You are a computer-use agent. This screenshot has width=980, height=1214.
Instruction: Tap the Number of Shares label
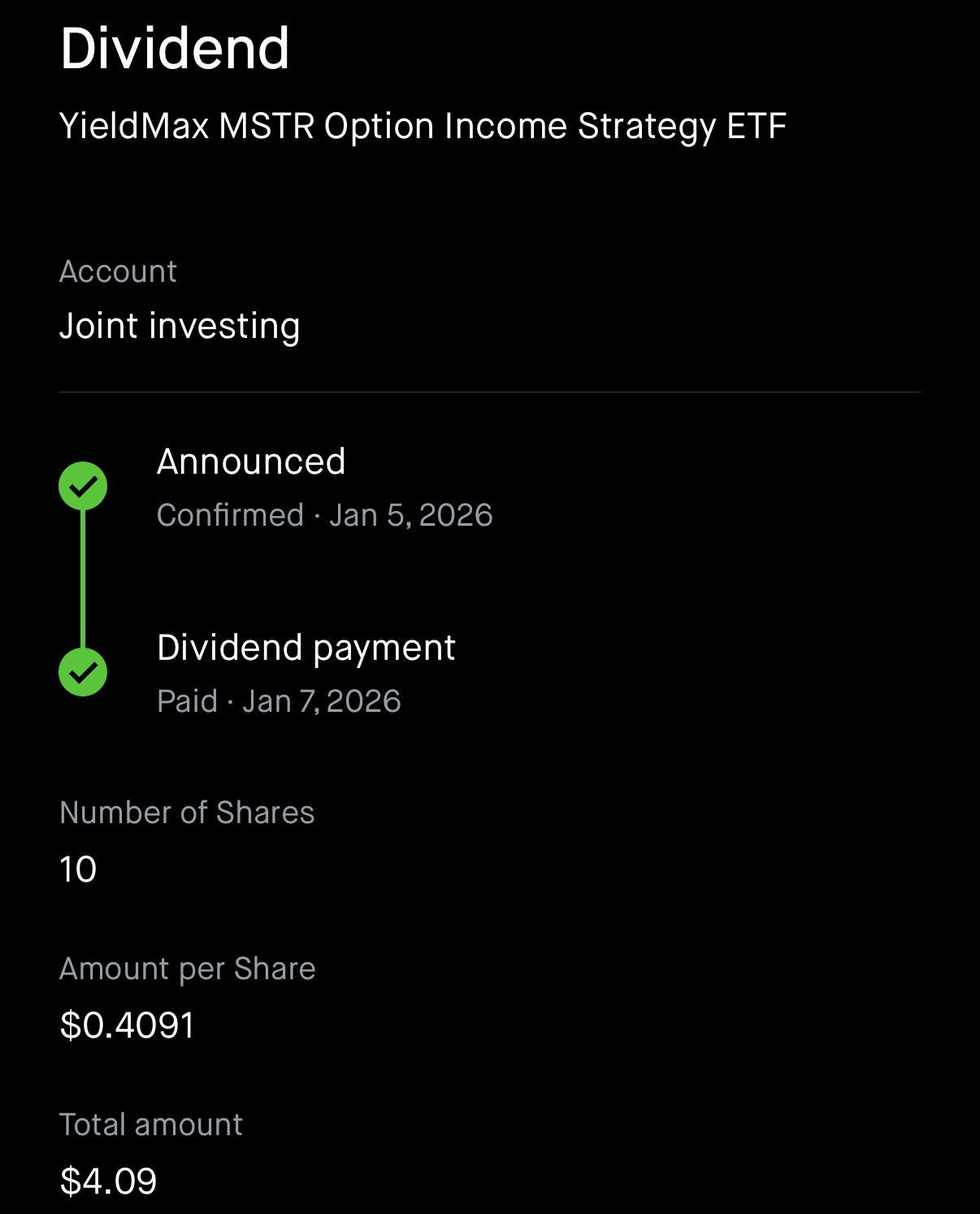[x=187, y=813]
